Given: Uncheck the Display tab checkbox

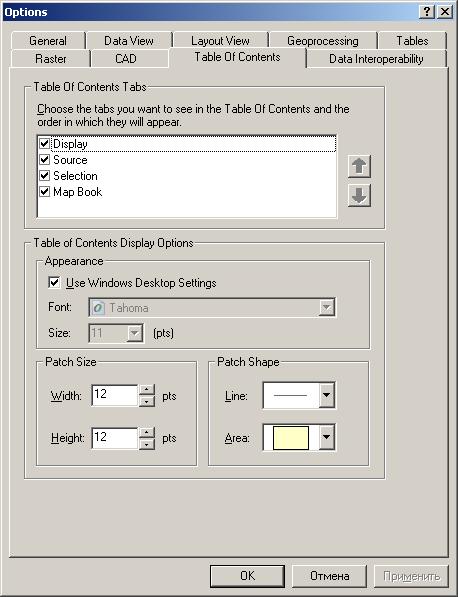Looking at the screenshot, I should [x=45, y=144].
